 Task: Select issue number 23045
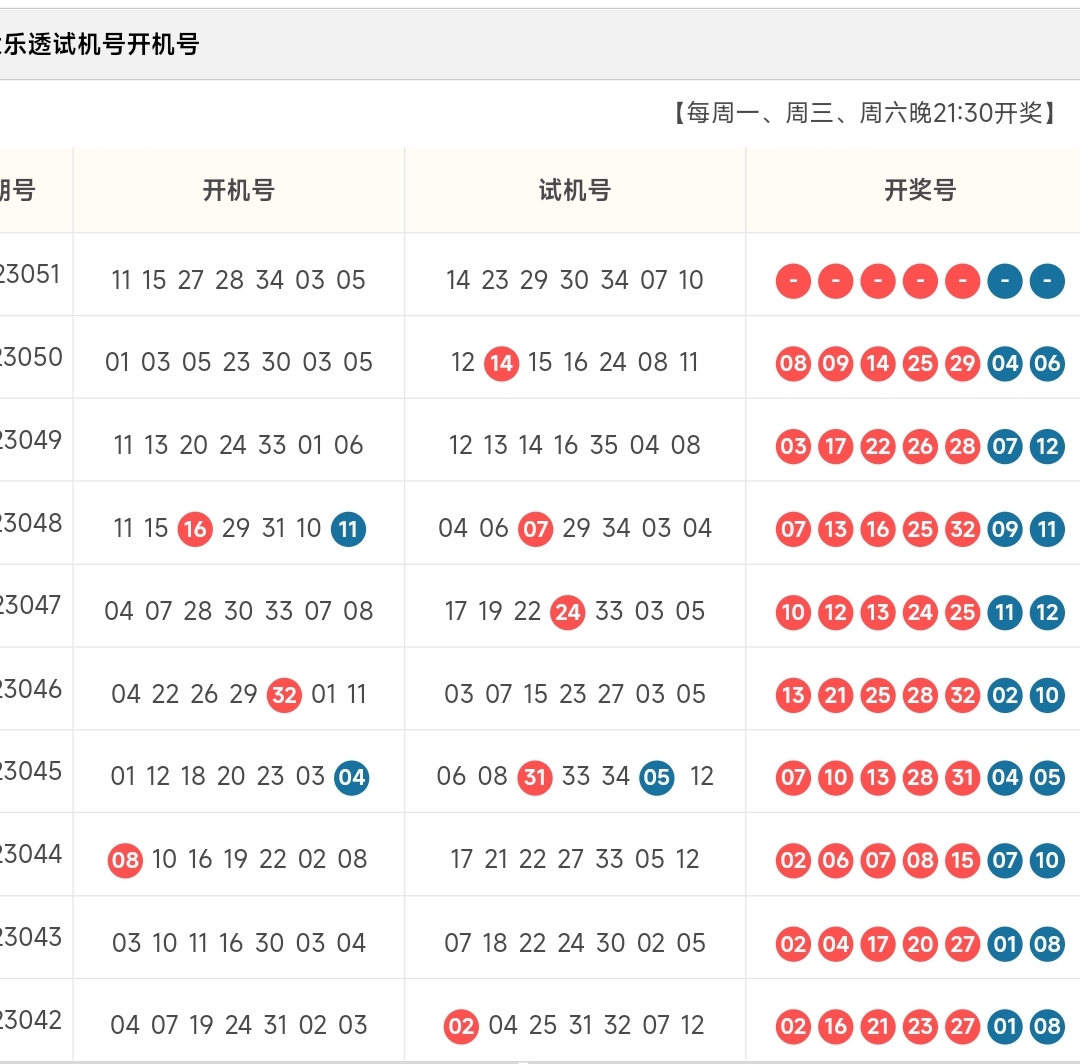31,771
